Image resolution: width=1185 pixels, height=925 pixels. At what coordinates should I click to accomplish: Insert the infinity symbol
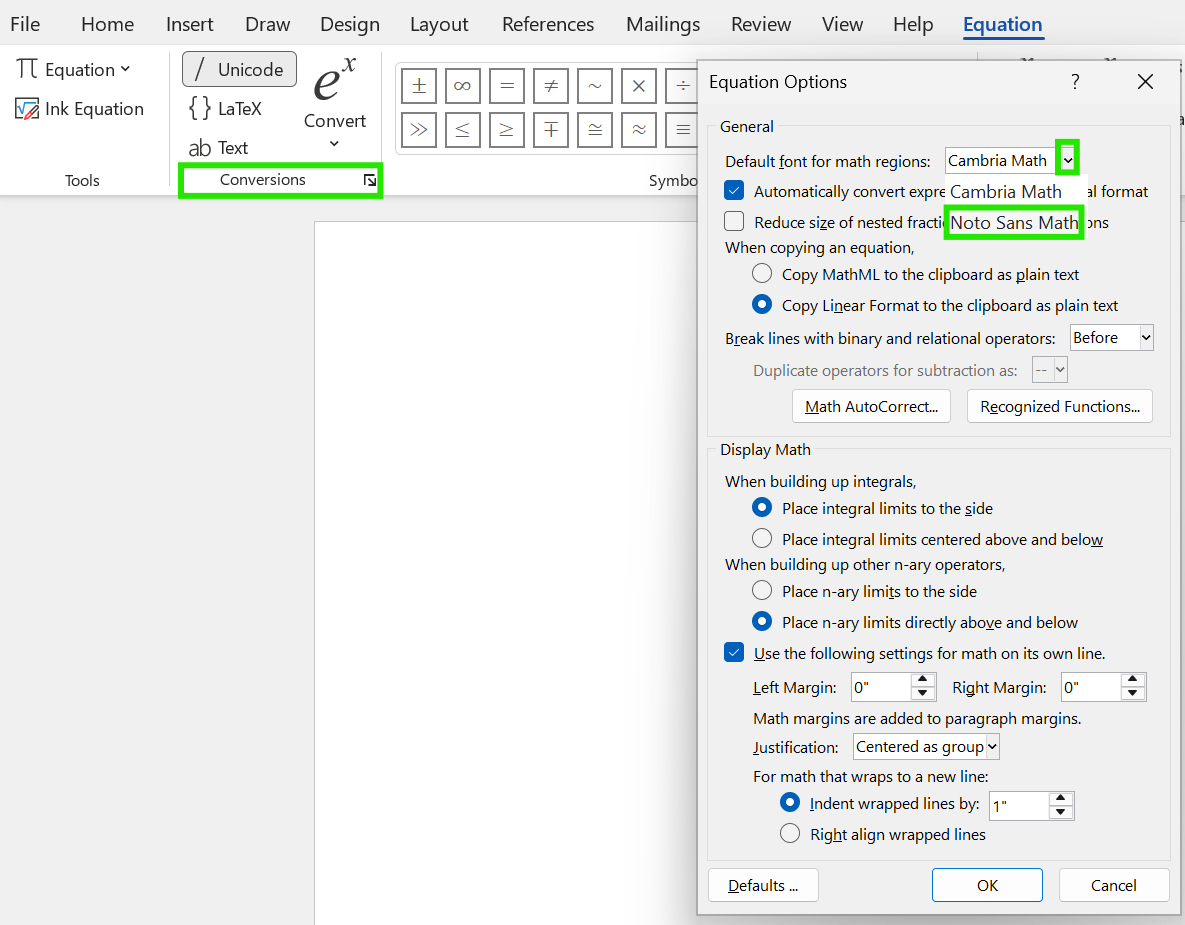(462, 85)
